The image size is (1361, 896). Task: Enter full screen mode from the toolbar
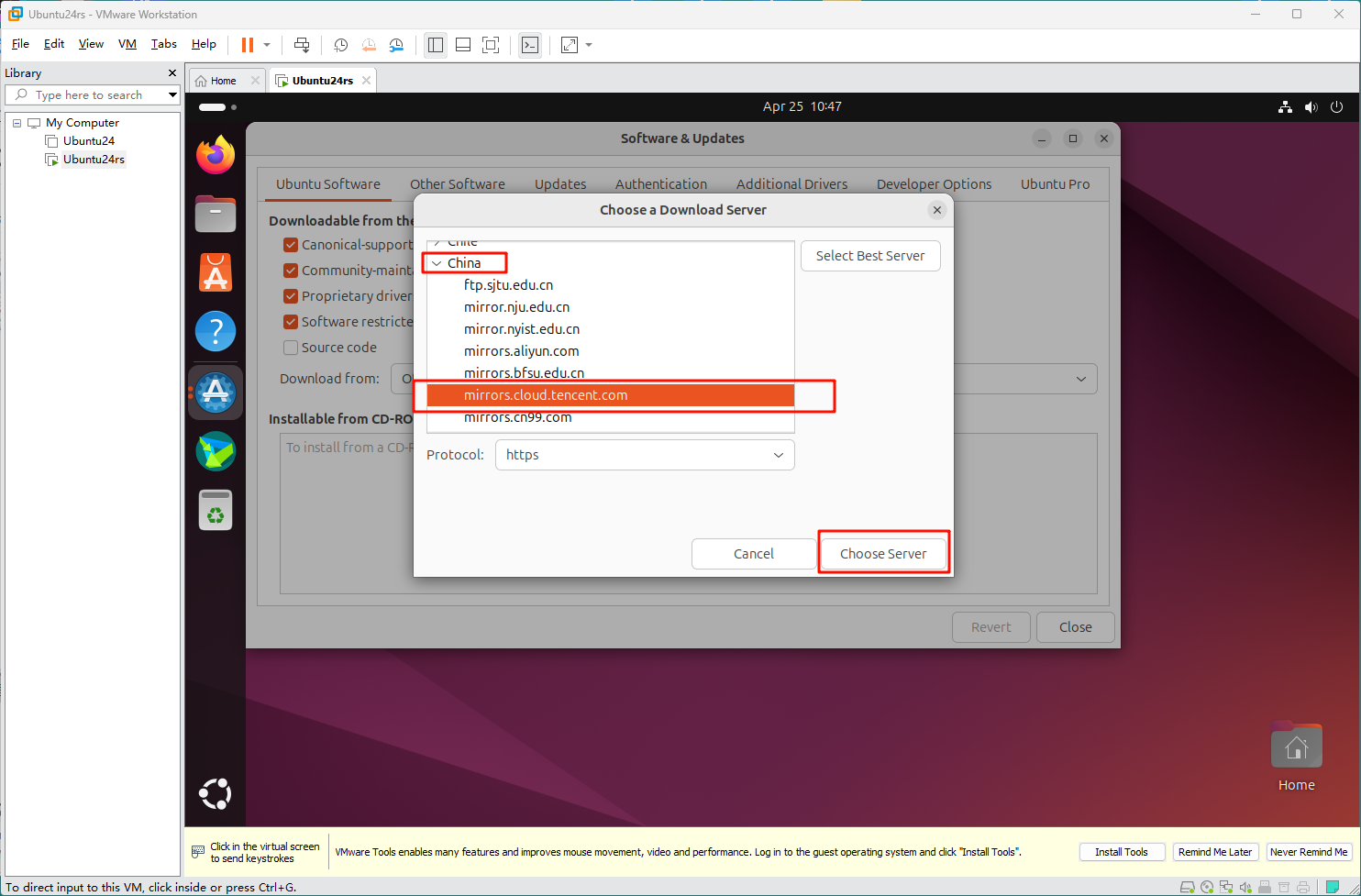click(491, 44)
